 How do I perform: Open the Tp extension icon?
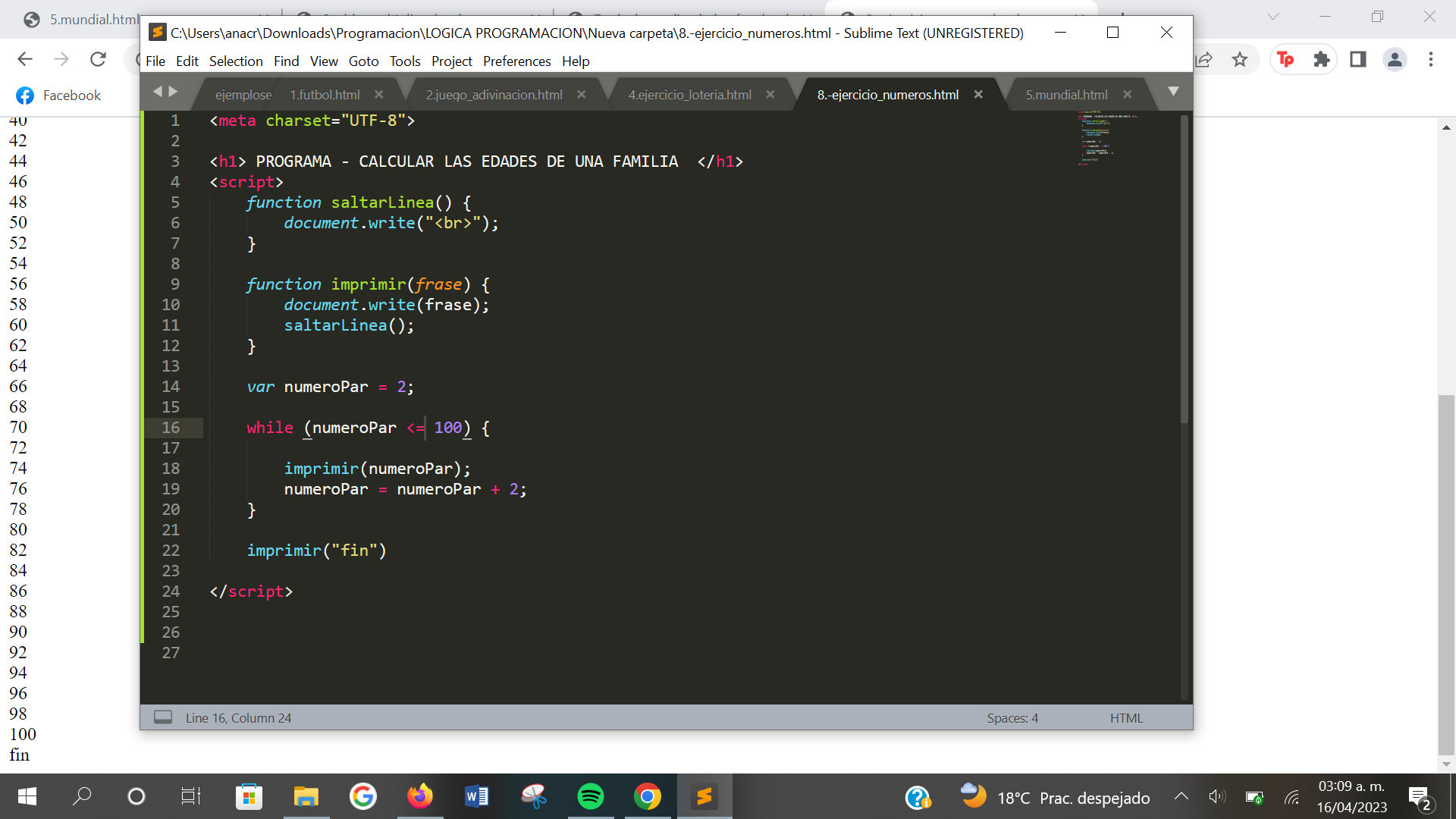coord(1285,59)
